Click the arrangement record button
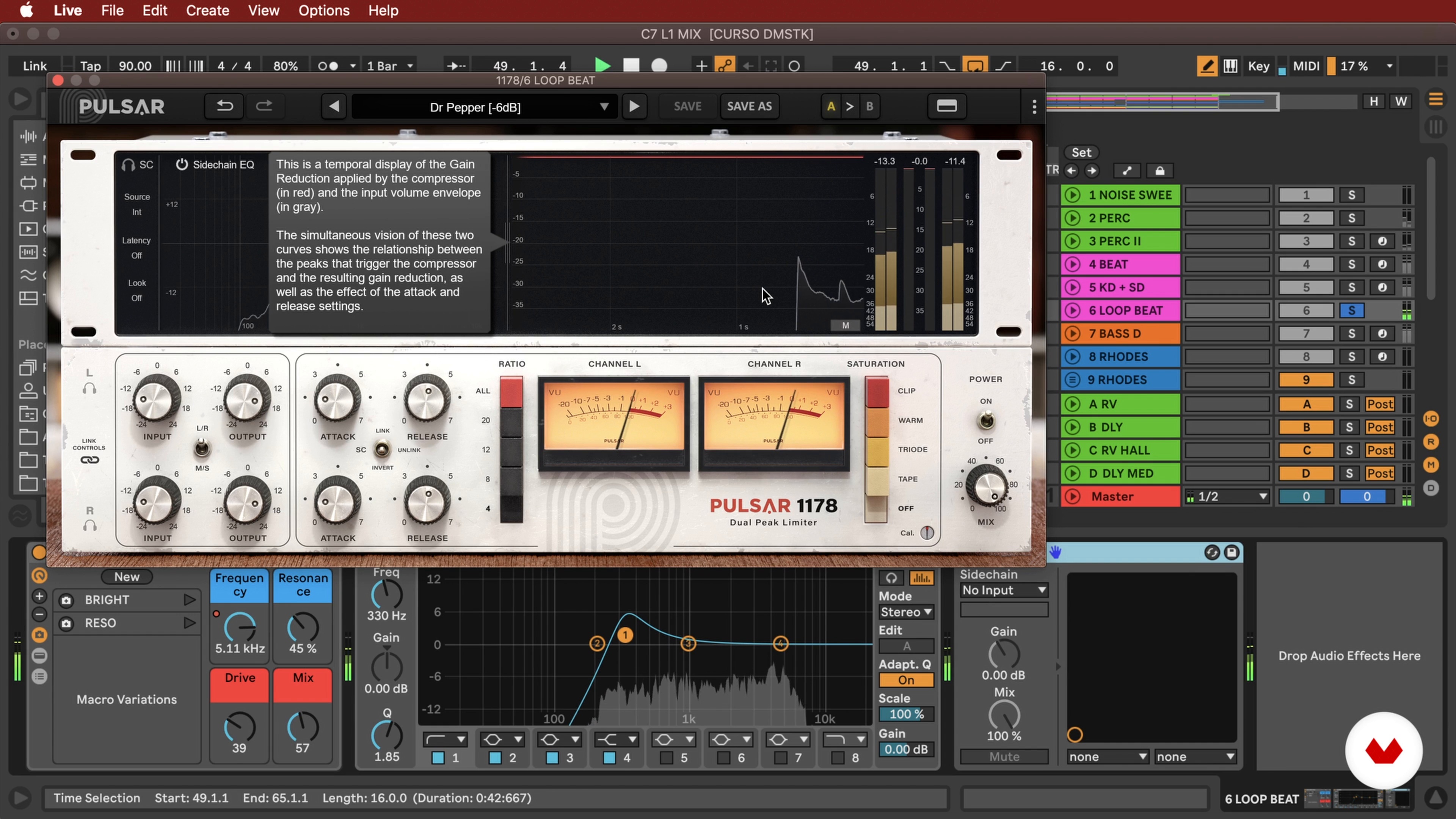 (x=659, y=66)
